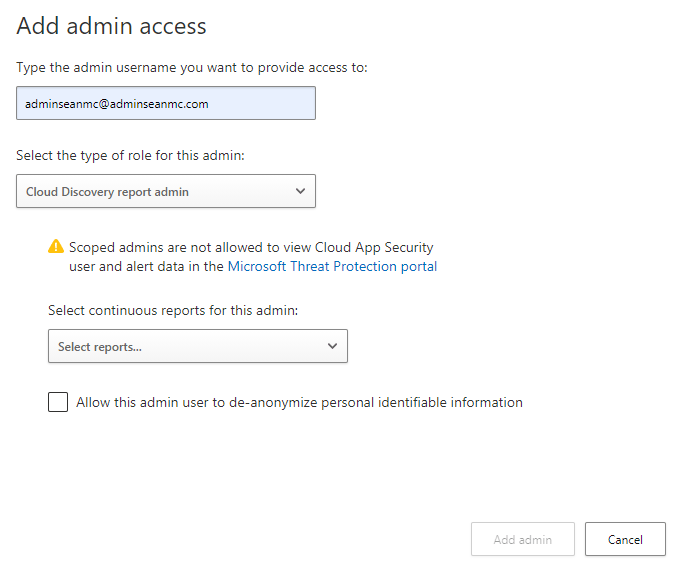
Task: Open the Microsoft Threat Protection portal link
Action: tap(332, 267)
